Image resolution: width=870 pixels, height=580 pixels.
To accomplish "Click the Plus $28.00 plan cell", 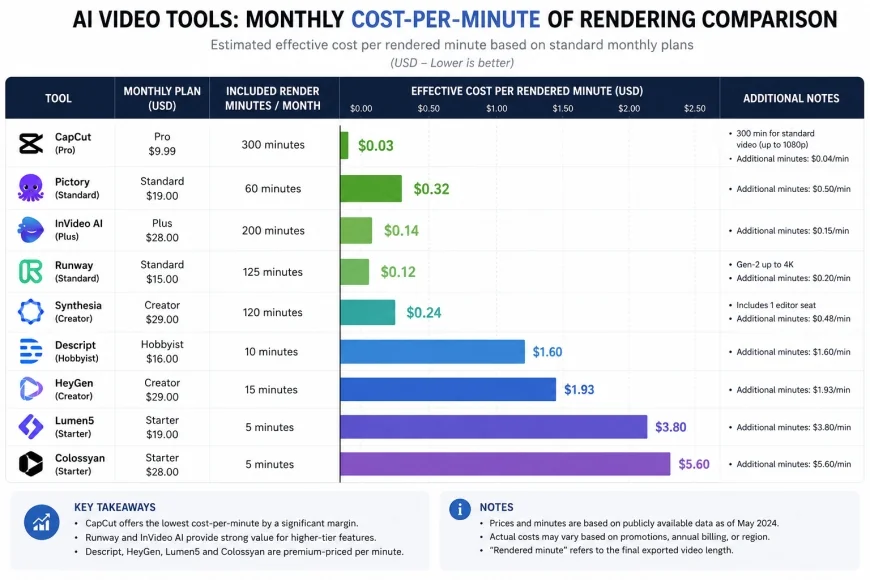I will point(162,230).
